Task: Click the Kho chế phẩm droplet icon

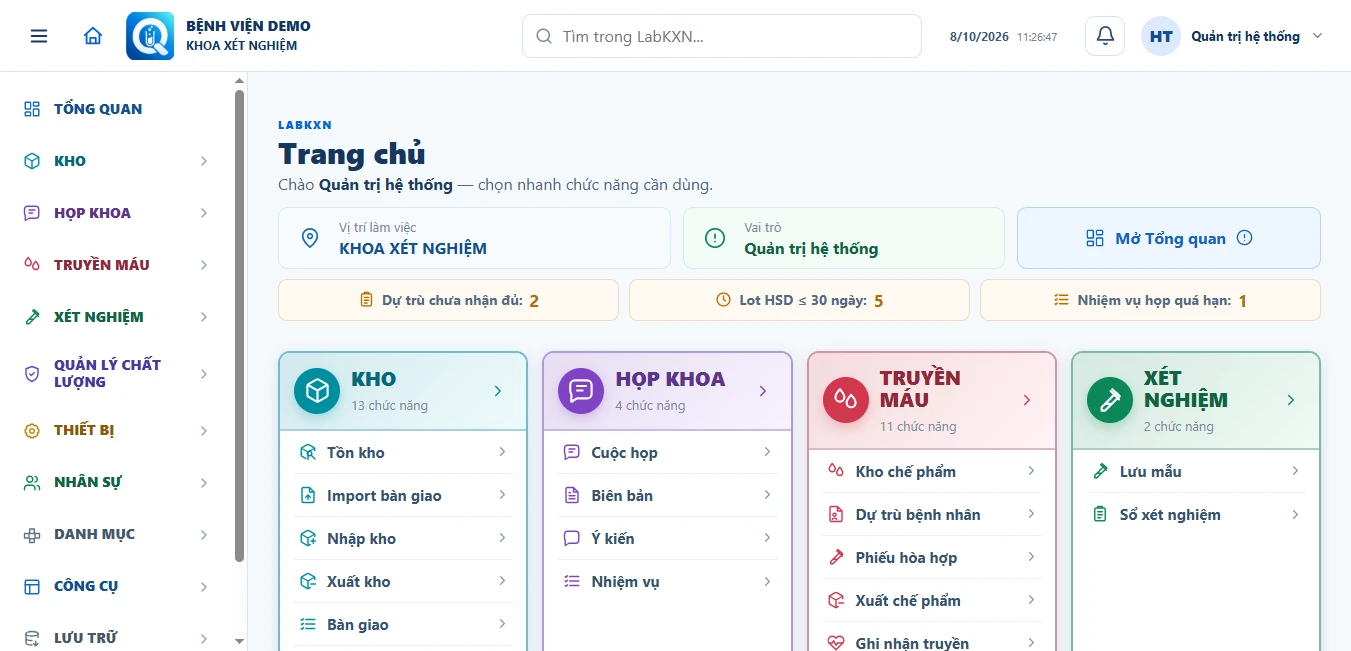Action: pos(836,472)
